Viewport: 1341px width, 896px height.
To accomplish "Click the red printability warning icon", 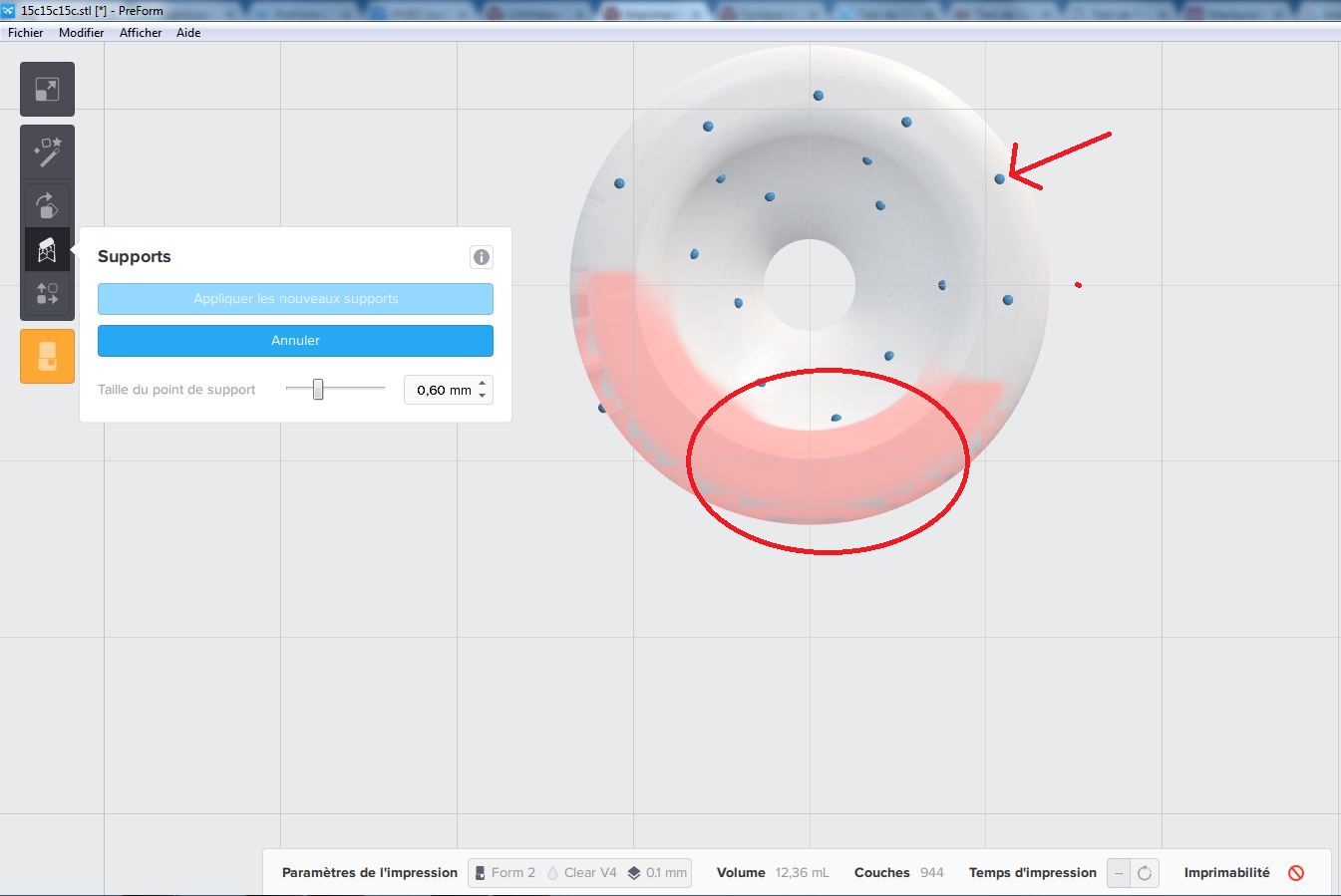I will [1296, 873].
